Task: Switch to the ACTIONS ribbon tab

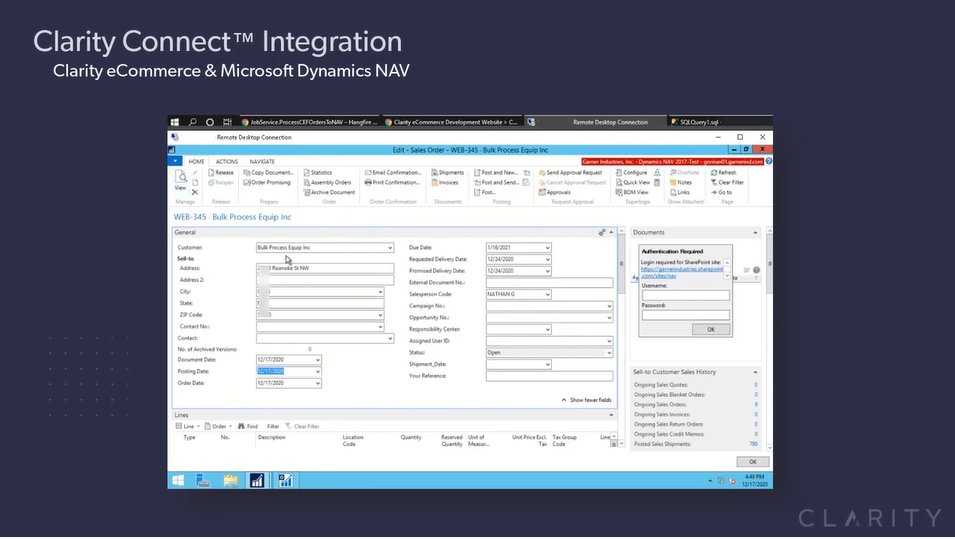Action: 227,161
